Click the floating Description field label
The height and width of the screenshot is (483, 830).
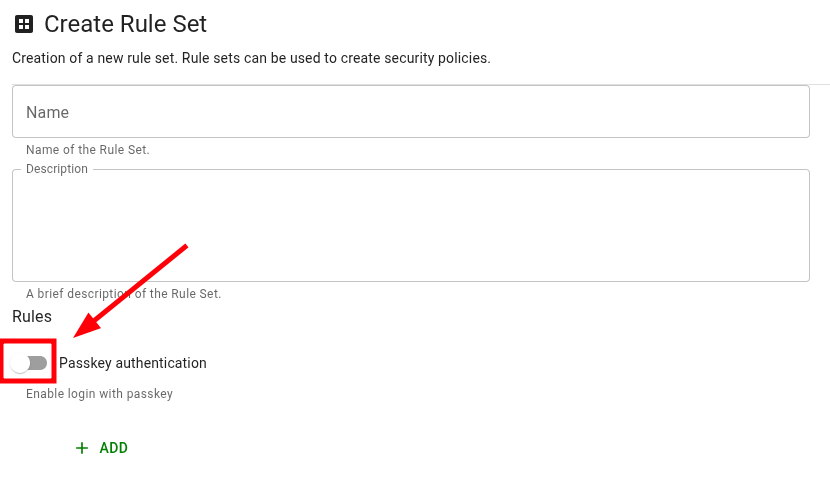[57, 169]
